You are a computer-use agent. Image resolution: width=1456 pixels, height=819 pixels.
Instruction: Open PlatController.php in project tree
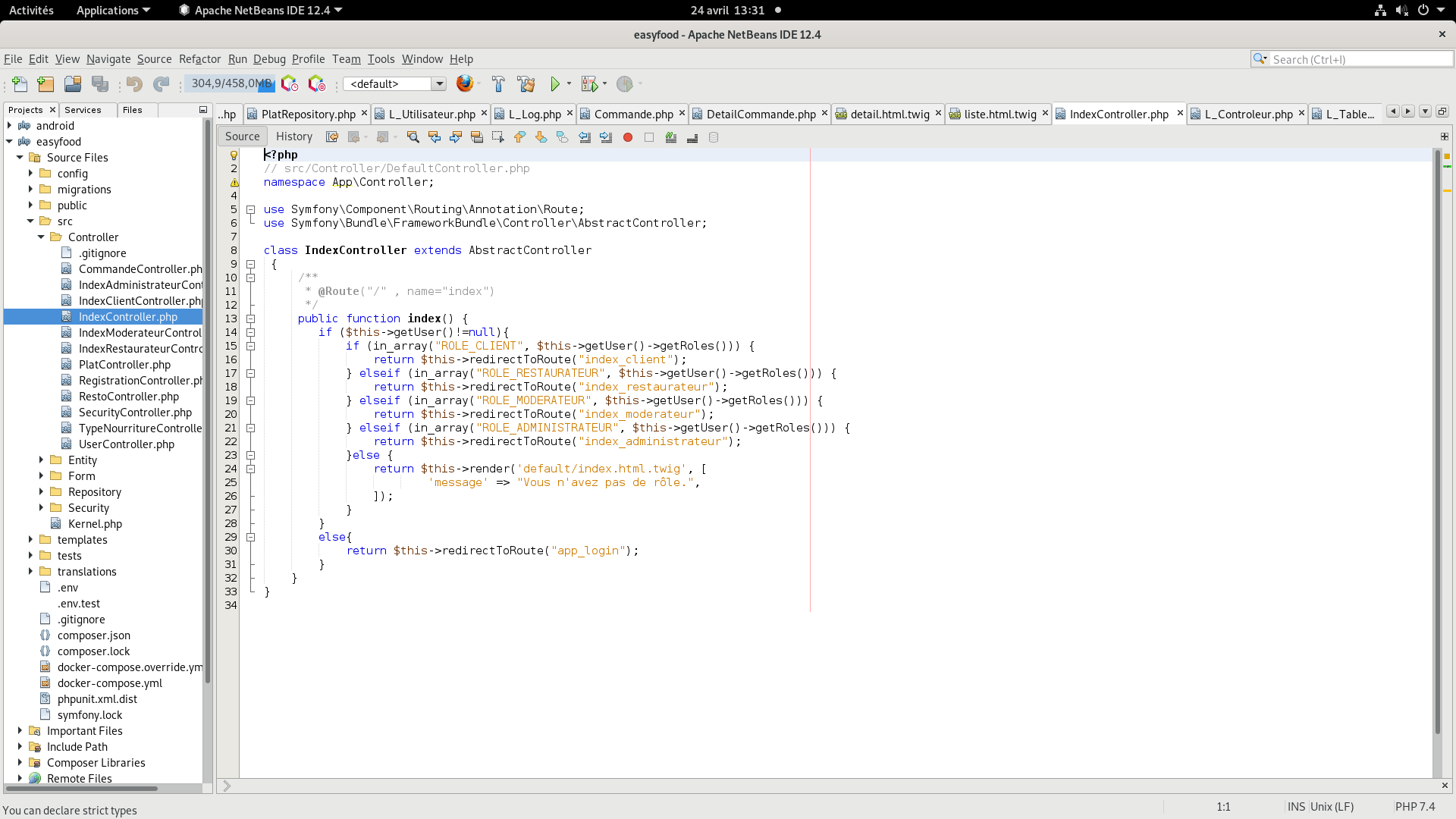(124, 365)
